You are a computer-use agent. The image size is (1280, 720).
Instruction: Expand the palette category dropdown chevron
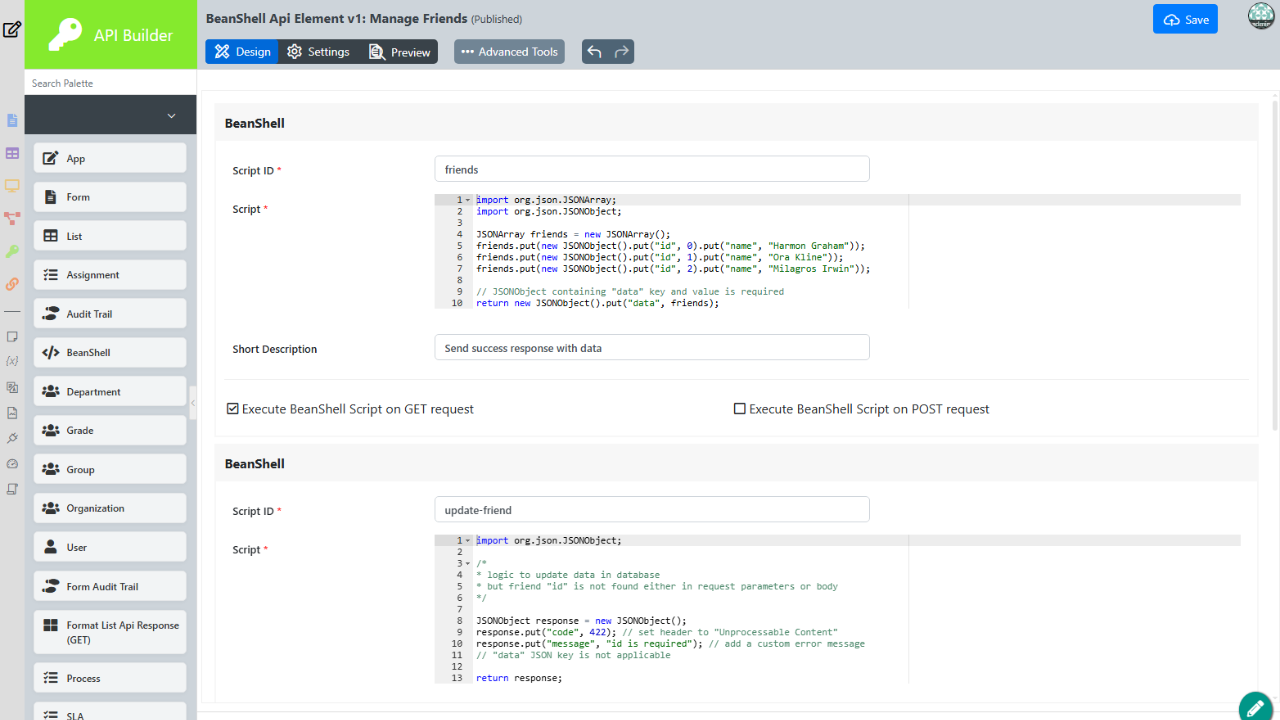point(171,116)
